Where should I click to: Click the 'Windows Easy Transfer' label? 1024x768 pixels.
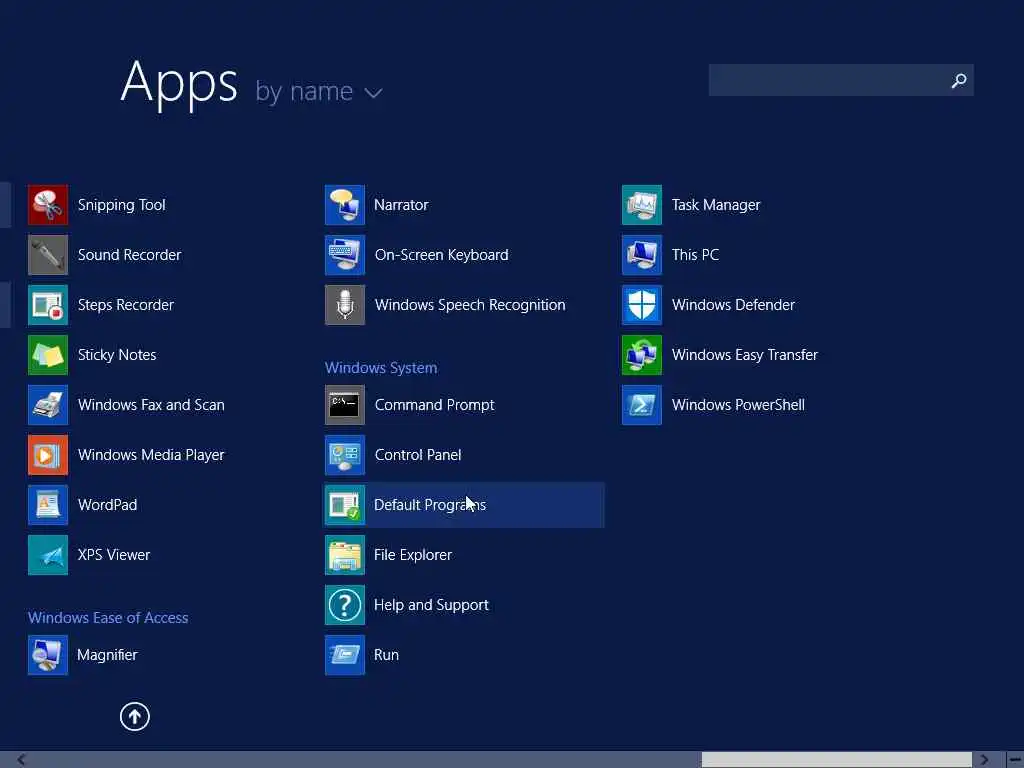[744, 355]
